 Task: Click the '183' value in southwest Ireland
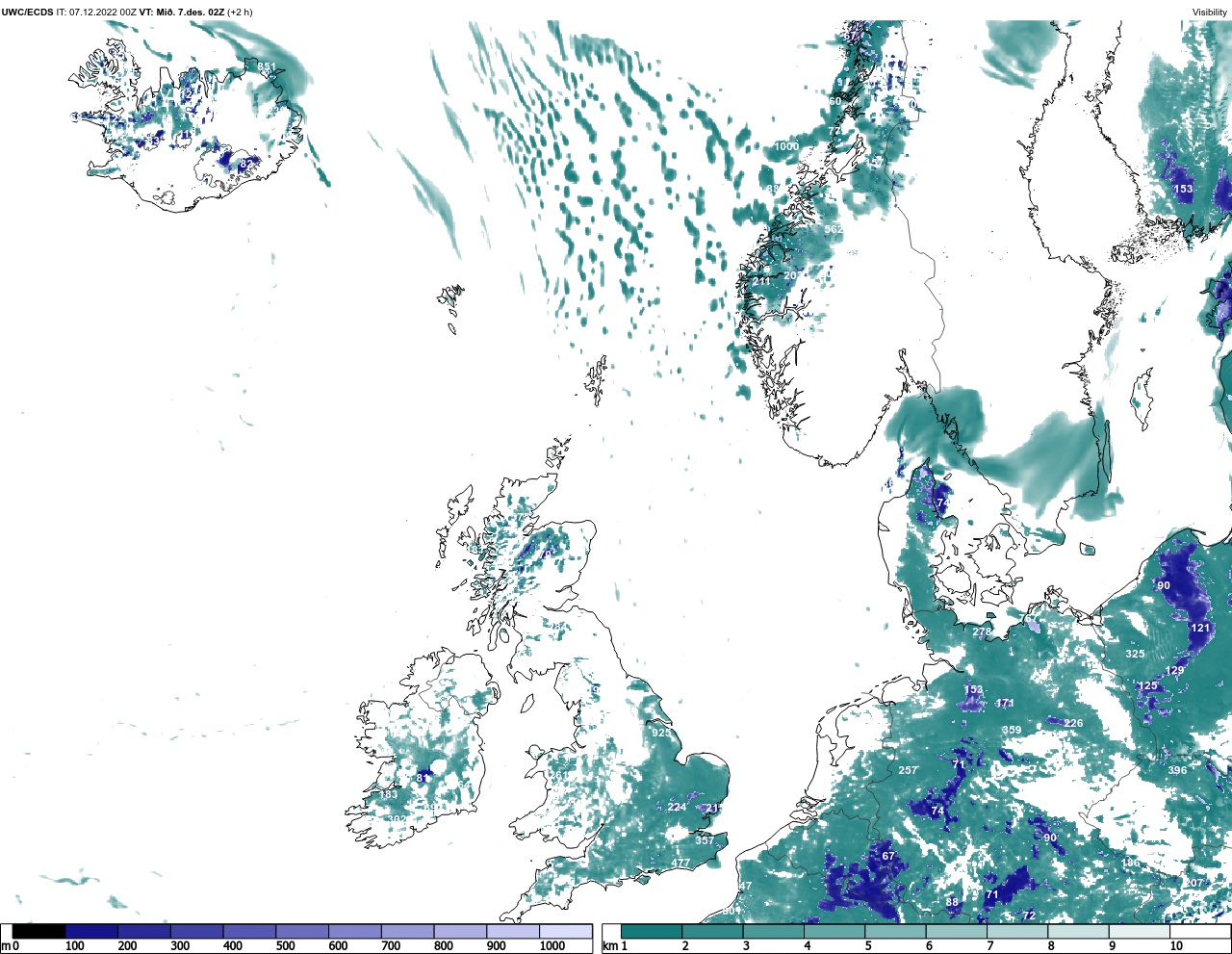pyautogui.click(x=389, y=795)
